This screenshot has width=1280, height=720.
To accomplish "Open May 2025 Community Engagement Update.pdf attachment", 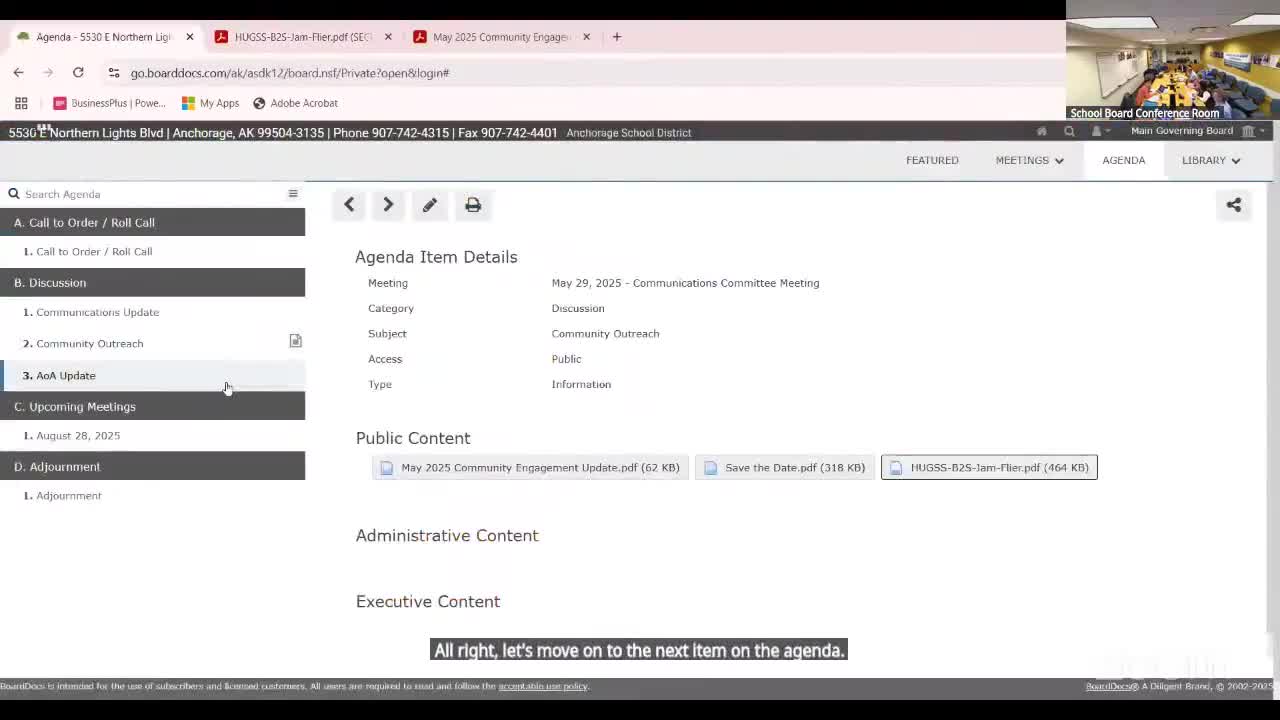I will tap(530, 467).
